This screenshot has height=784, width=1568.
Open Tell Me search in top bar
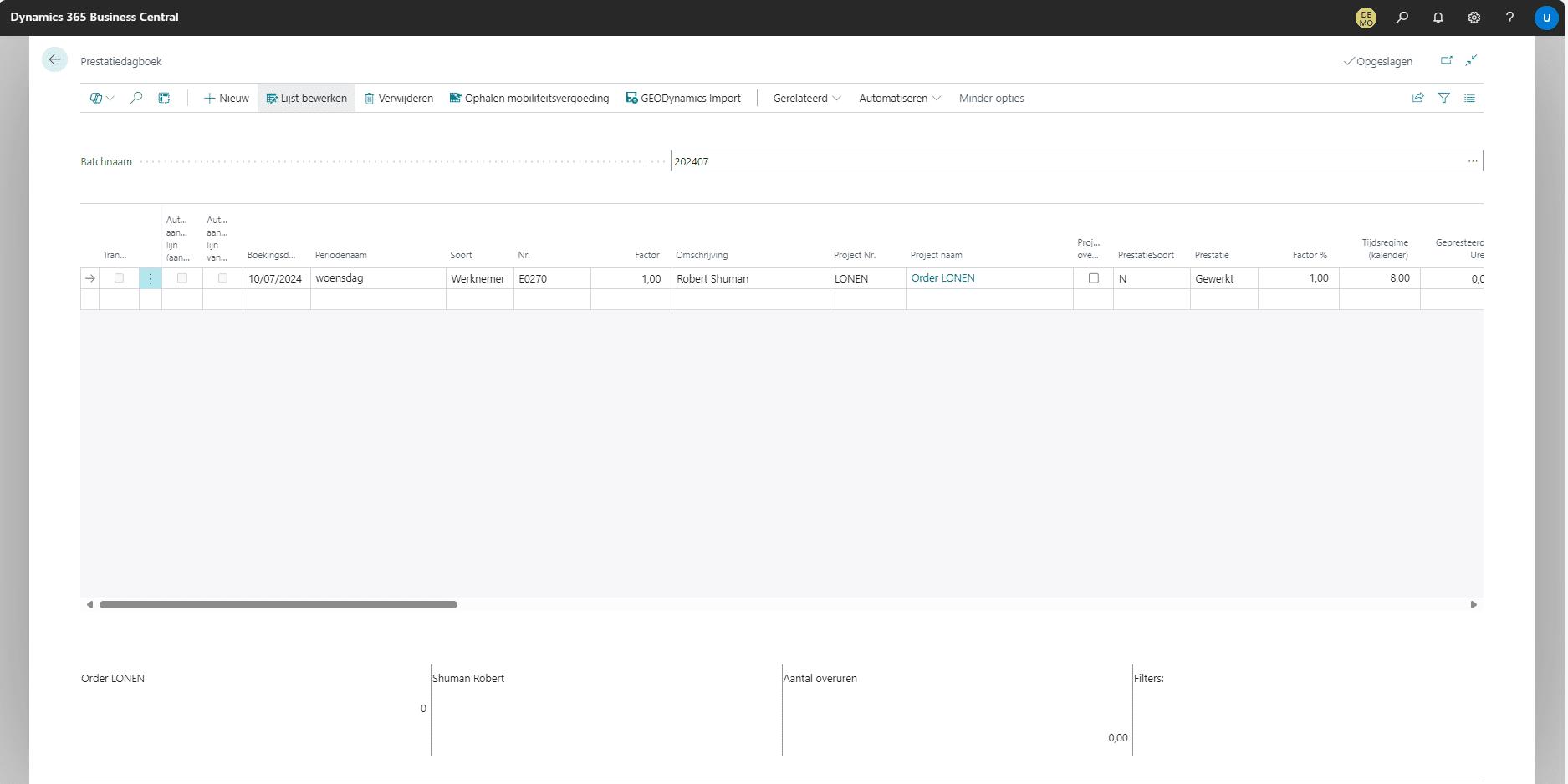point(1402,18)
